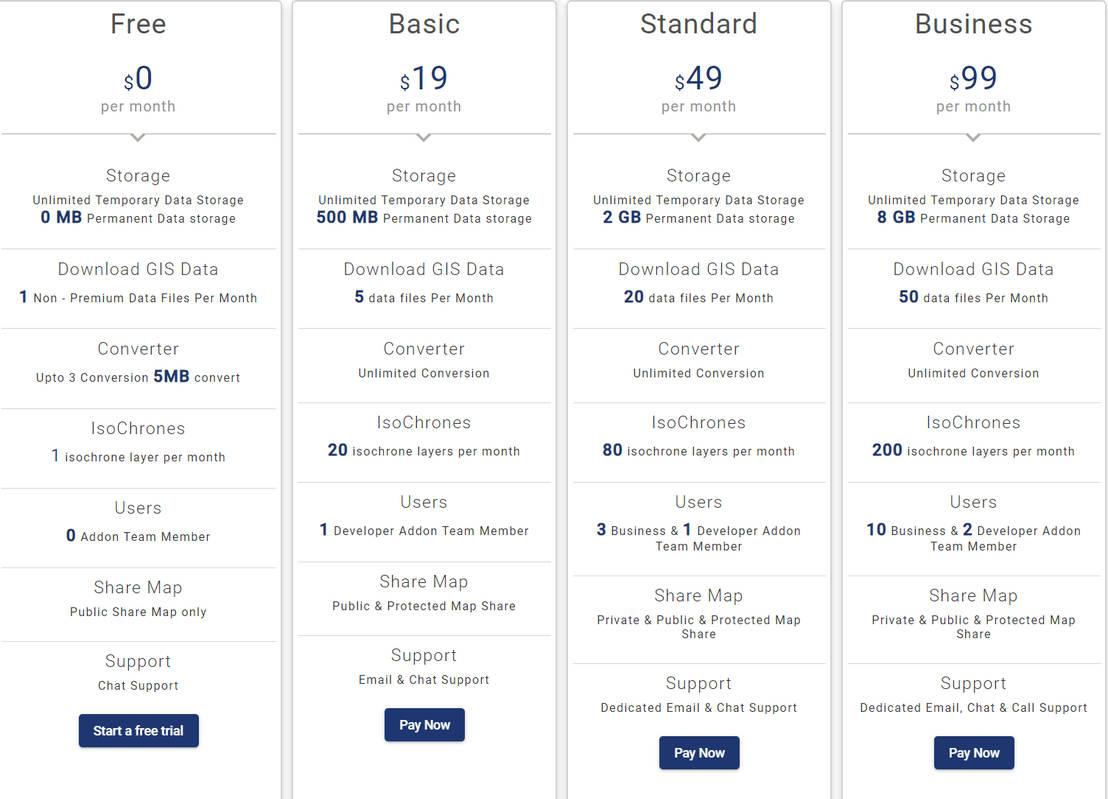The image size is (1108, 799).
Task: Expand the chevron below the Standard plan price
Action: click(x=698, y=135)
